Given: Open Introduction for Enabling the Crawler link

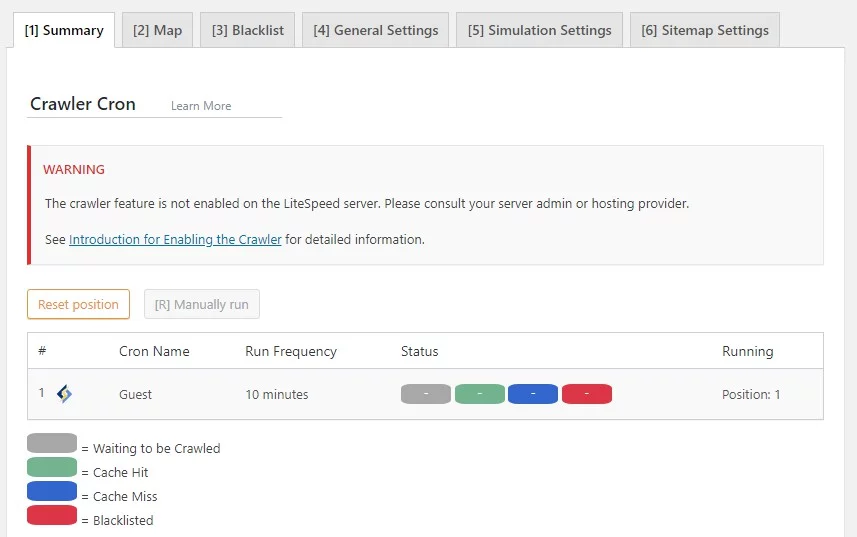Looking at the screenshot, I should pos(175,239).
